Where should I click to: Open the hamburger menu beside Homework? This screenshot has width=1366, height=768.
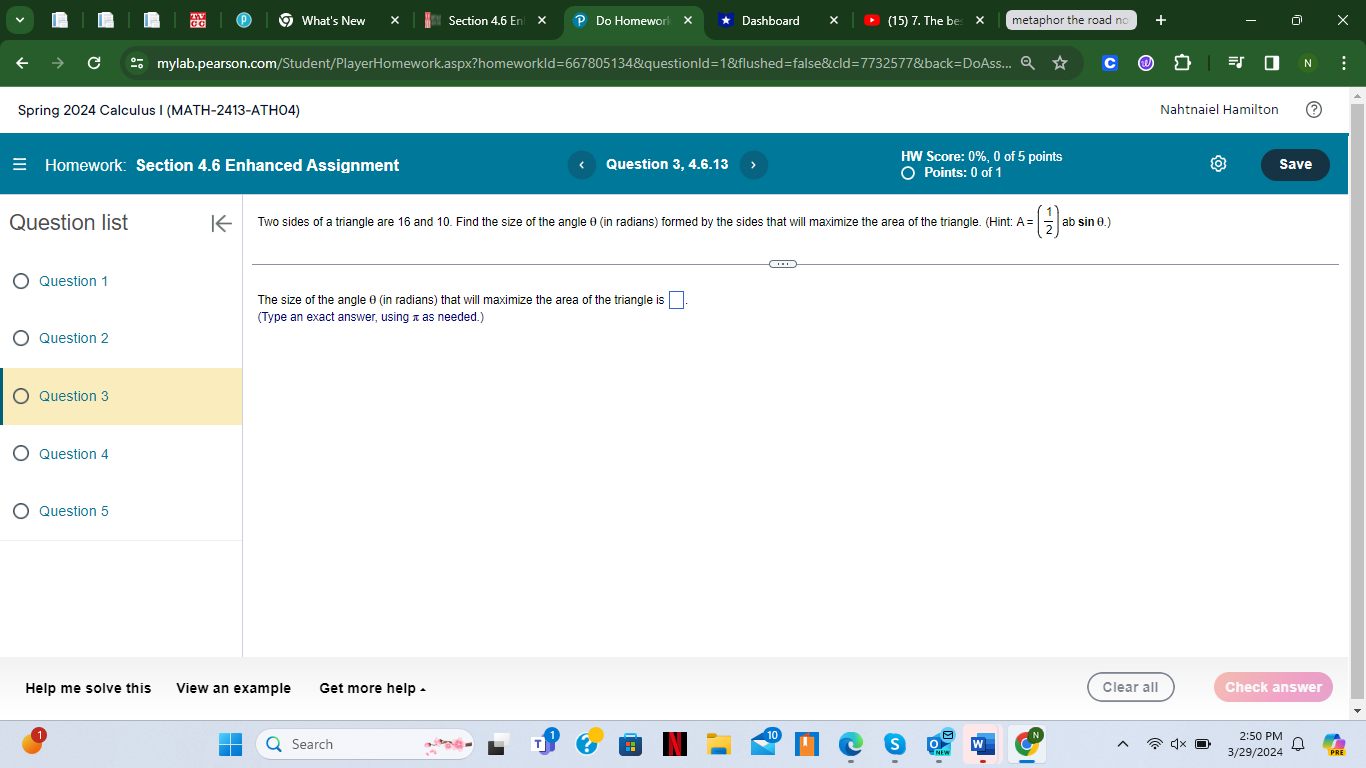point(18,164)
